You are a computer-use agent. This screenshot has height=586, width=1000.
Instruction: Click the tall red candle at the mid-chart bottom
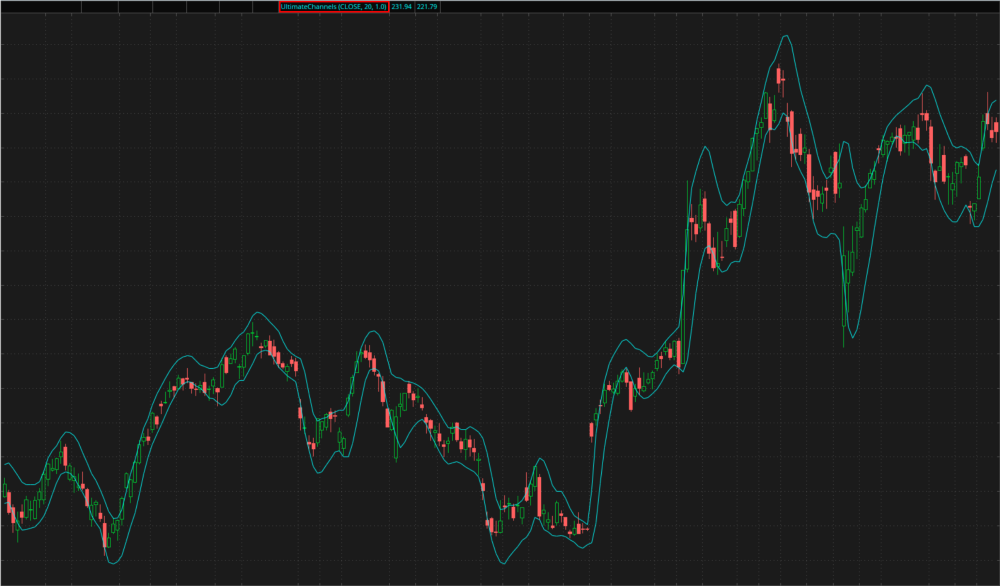pos(539,498)
